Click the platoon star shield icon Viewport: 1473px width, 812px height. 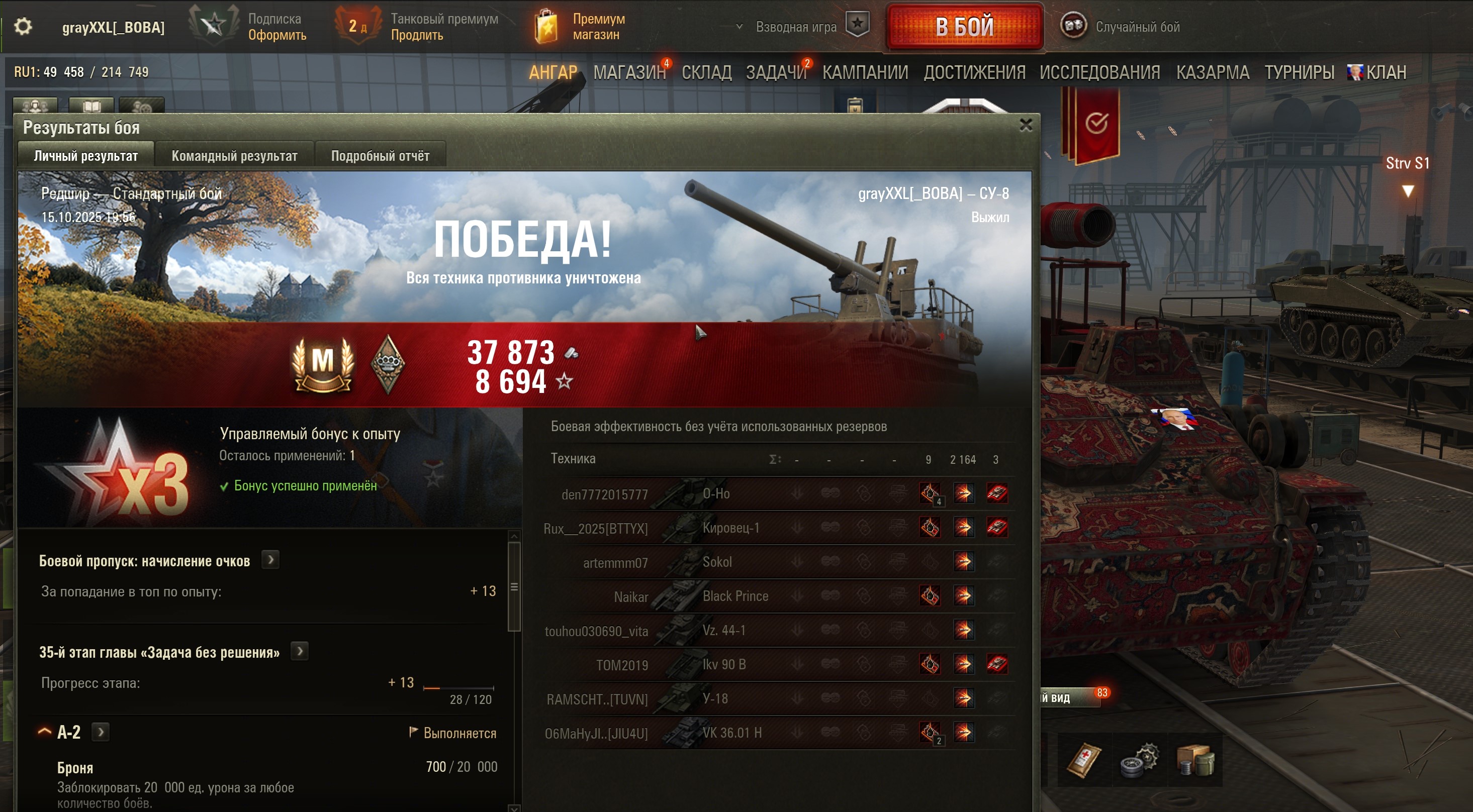(857, 25)
